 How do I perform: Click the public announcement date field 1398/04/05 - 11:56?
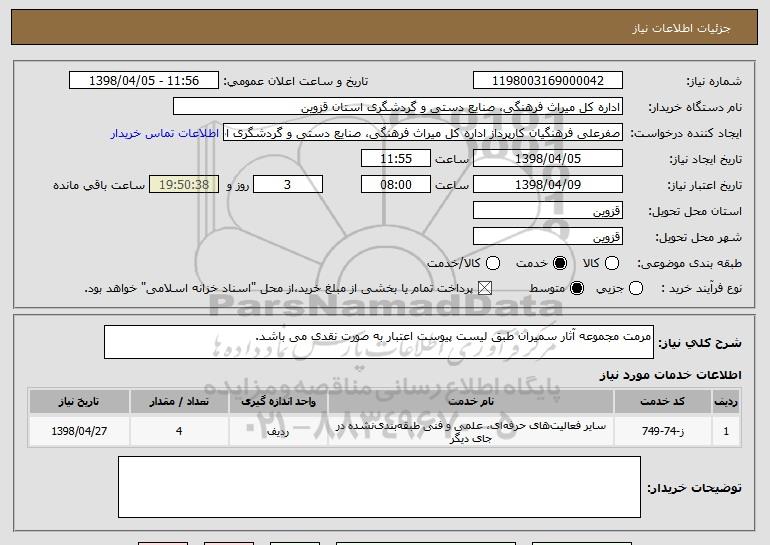(x=144, y=81)
